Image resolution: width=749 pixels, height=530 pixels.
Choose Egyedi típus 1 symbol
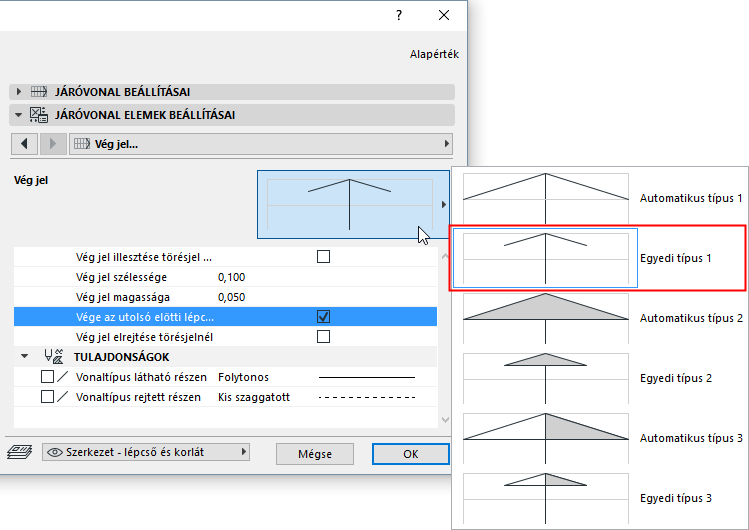point(597,258)
